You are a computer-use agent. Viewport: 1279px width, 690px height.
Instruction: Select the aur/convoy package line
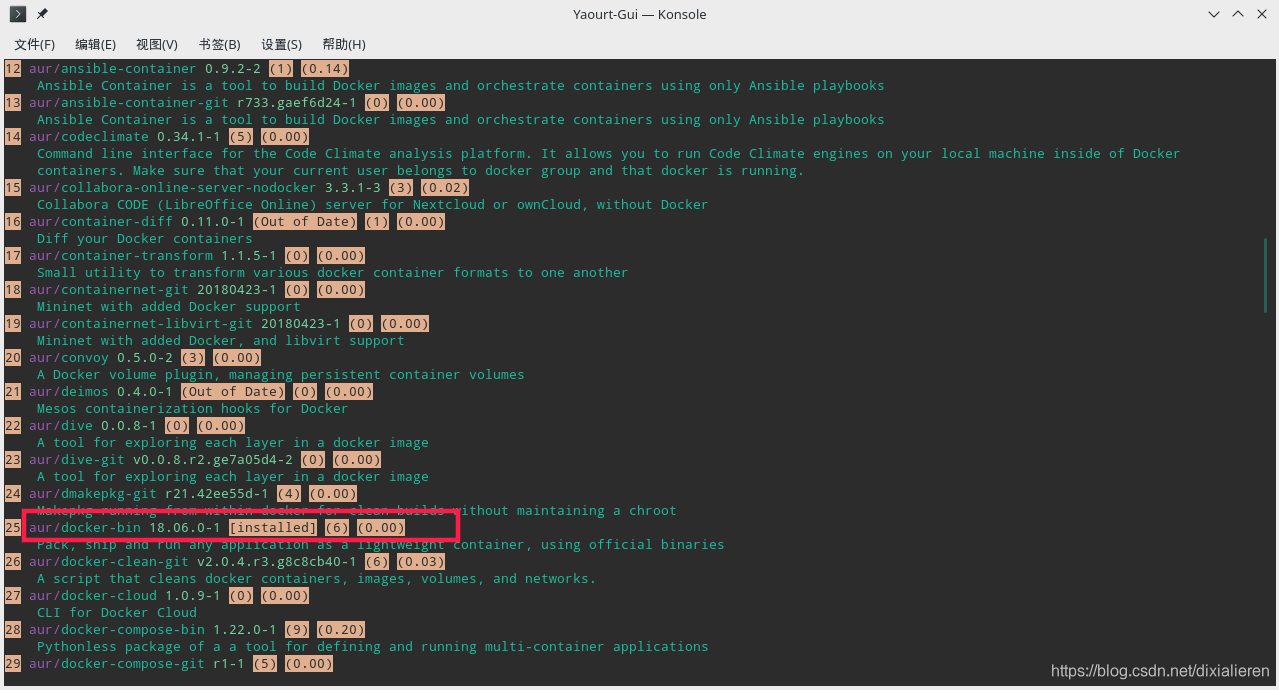pos(132,358)
